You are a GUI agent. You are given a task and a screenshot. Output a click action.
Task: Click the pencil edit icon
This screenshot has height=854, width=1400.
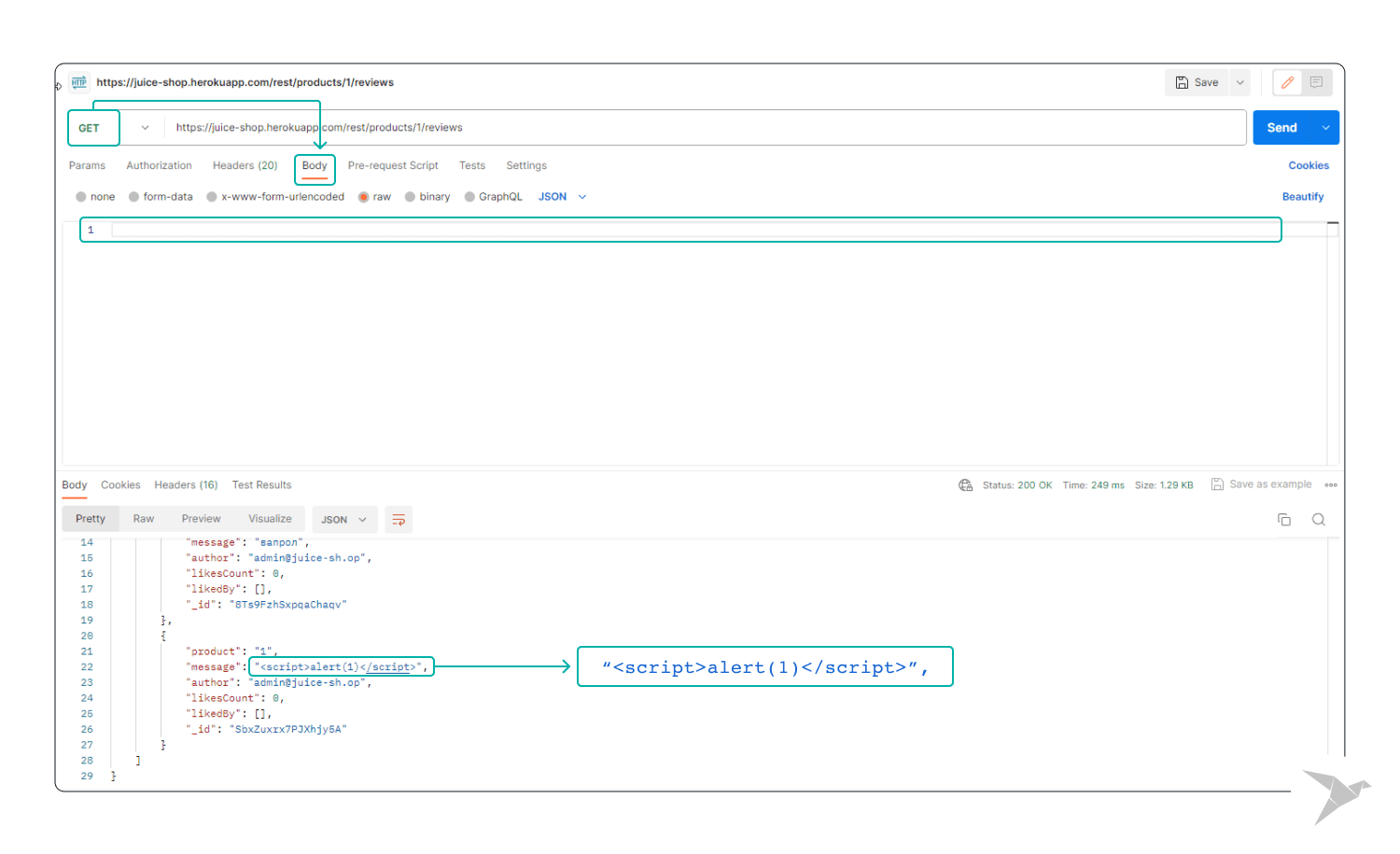[1287, 83]
